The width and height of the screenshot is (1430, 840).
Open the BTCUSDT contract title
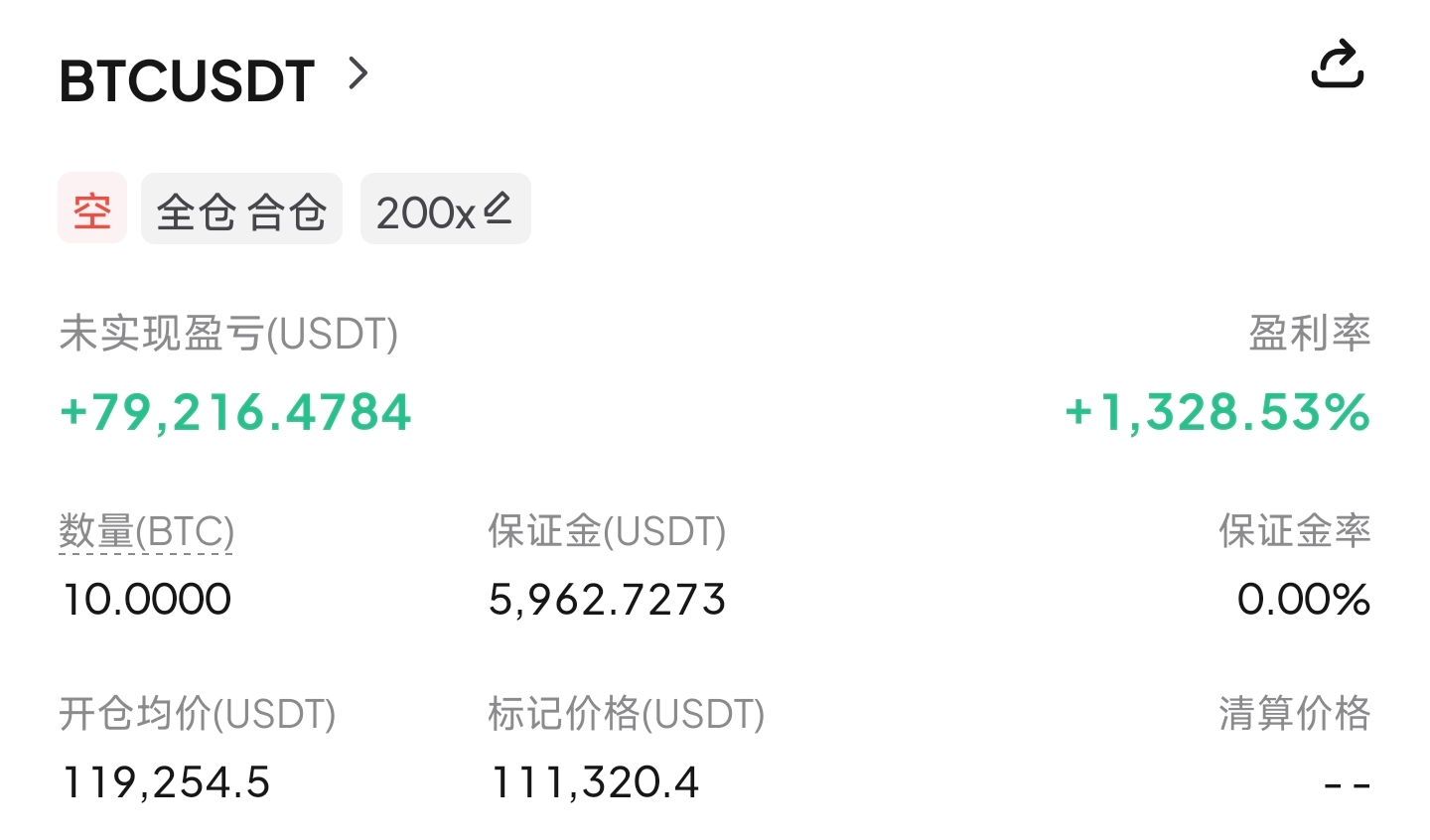(187, 81)
